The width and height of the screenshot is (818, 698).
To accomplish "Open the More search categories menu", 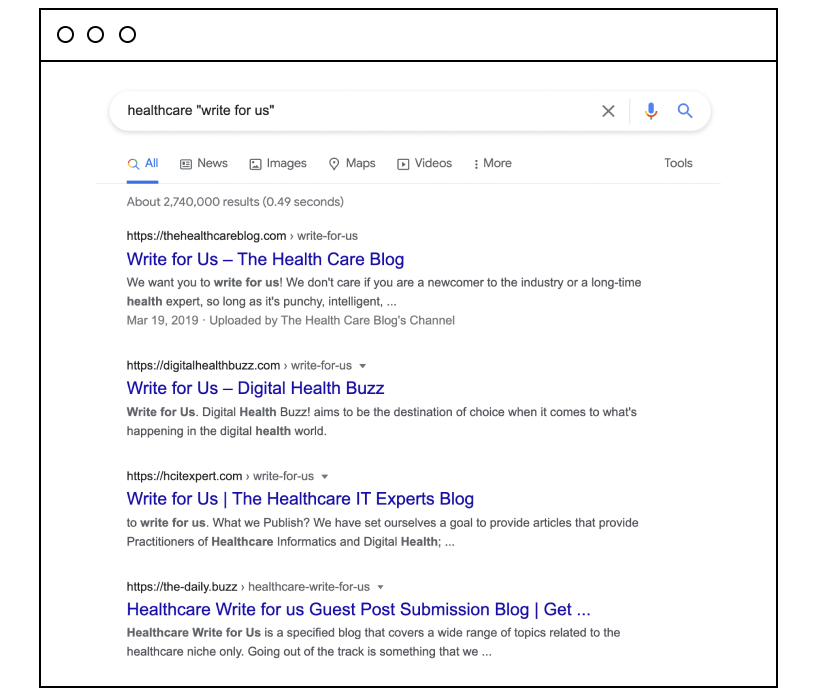I will pos(492,164).
